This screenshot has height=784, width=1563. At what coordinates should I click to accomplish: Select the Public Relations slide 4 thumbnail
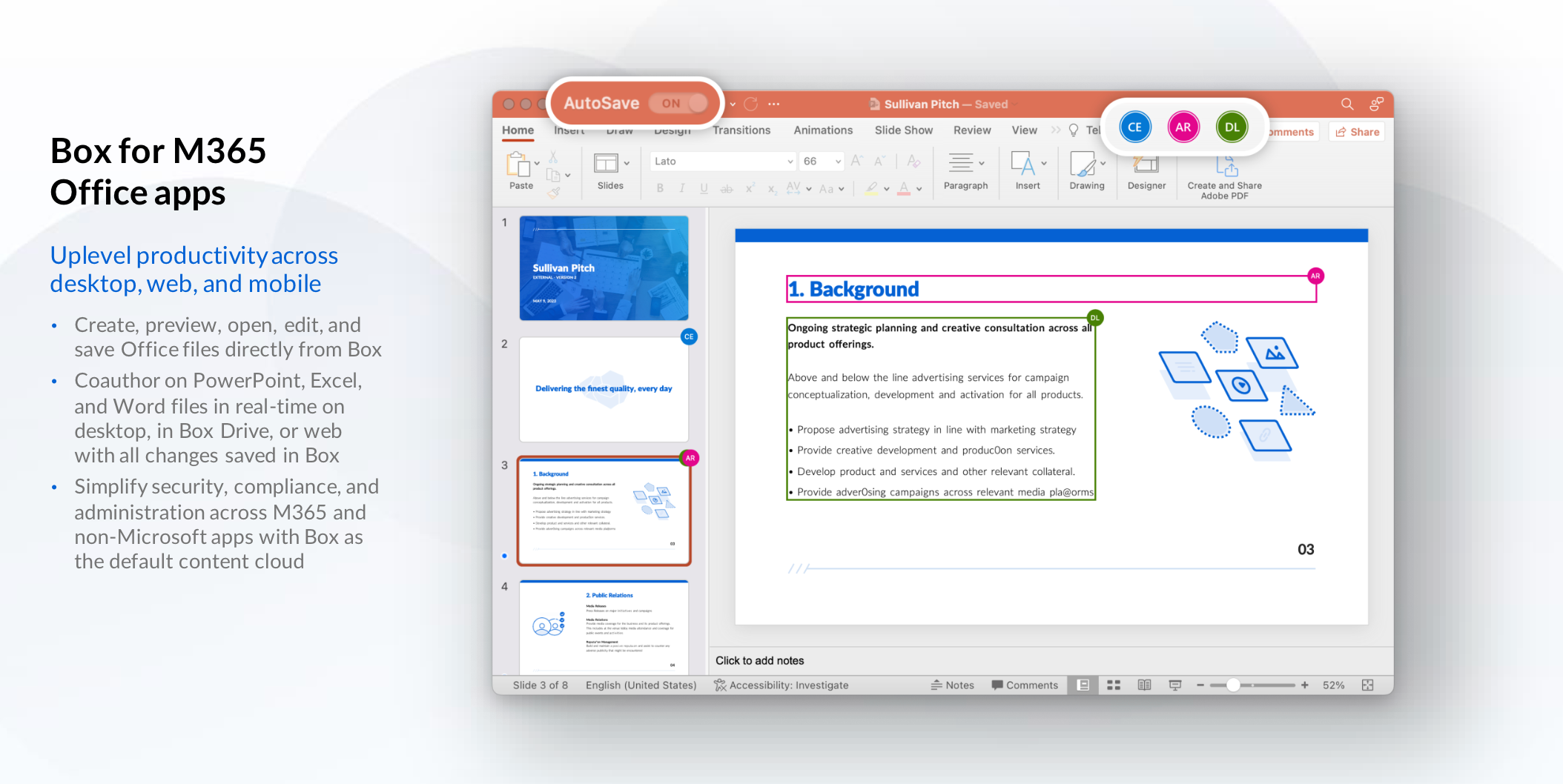[604, 627]
